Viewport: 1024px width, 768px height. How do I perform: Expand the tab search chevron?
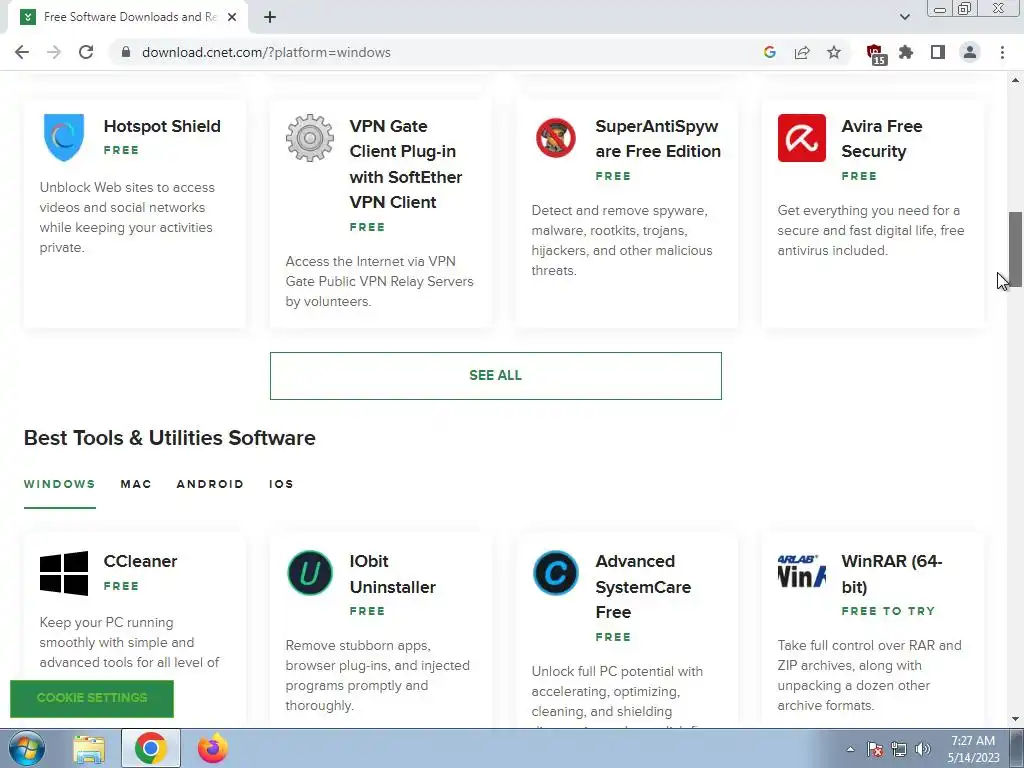tap(904, 17)
